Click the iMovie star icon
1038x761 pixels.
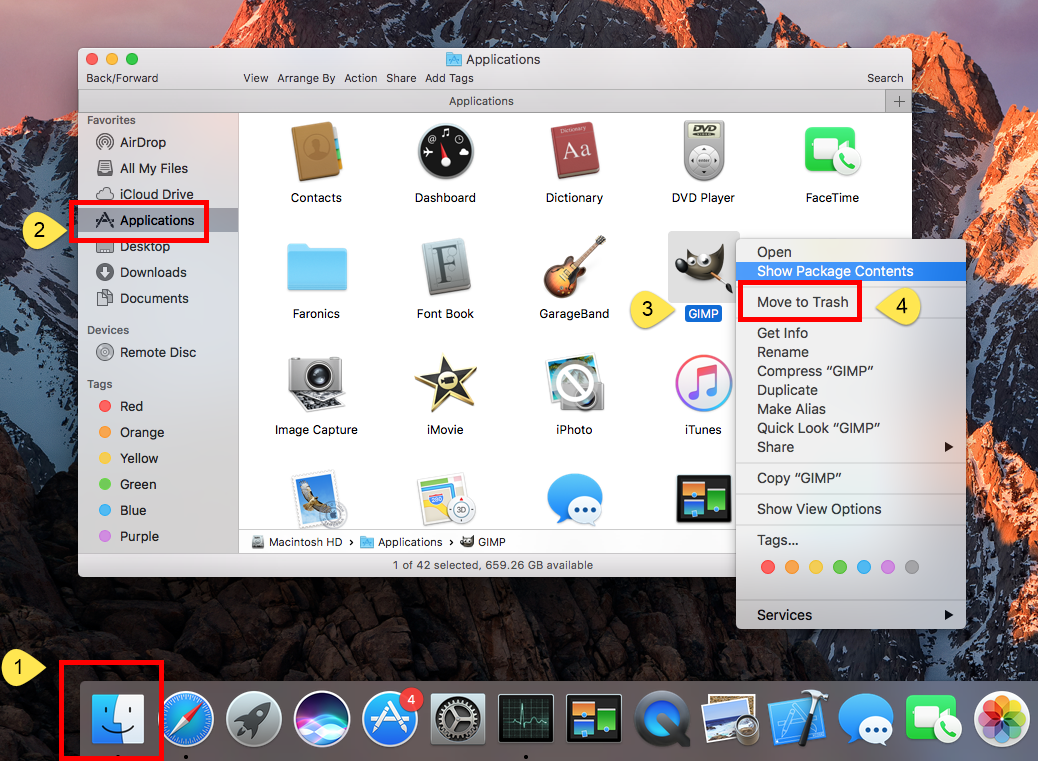(x=445, y=383)
